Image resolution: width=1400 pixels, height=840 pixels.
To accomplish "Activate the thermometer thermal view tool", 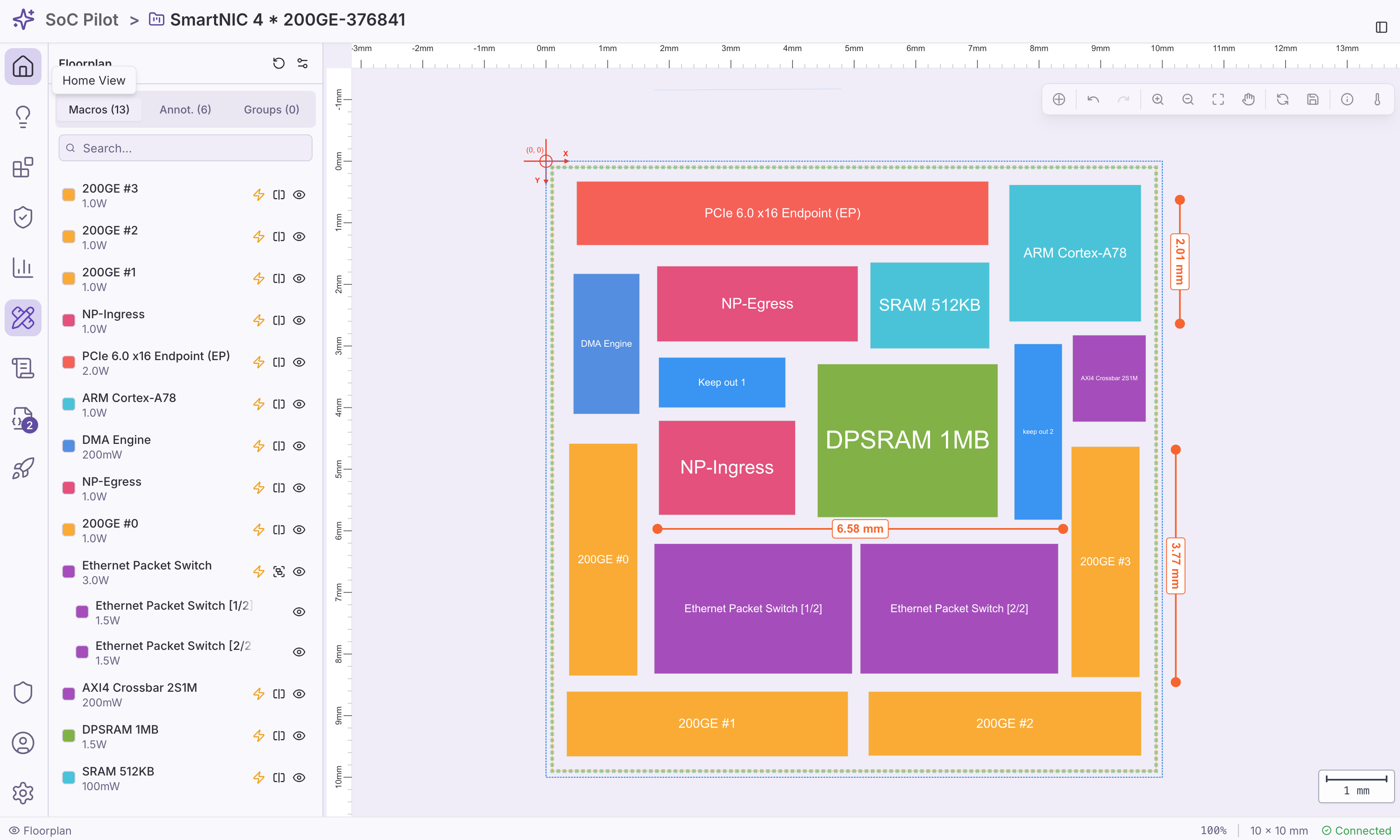I will pos(1379,99).
